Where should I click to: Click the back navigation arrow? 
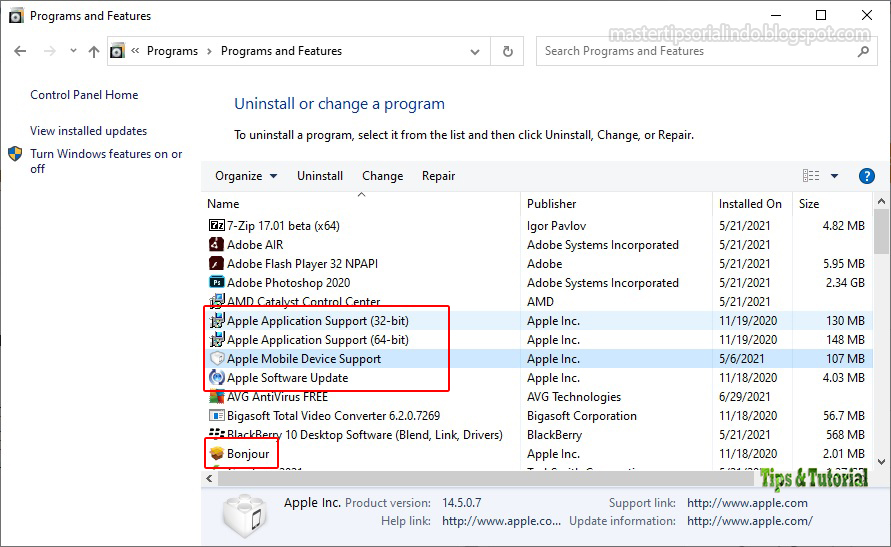coord(20,51)
